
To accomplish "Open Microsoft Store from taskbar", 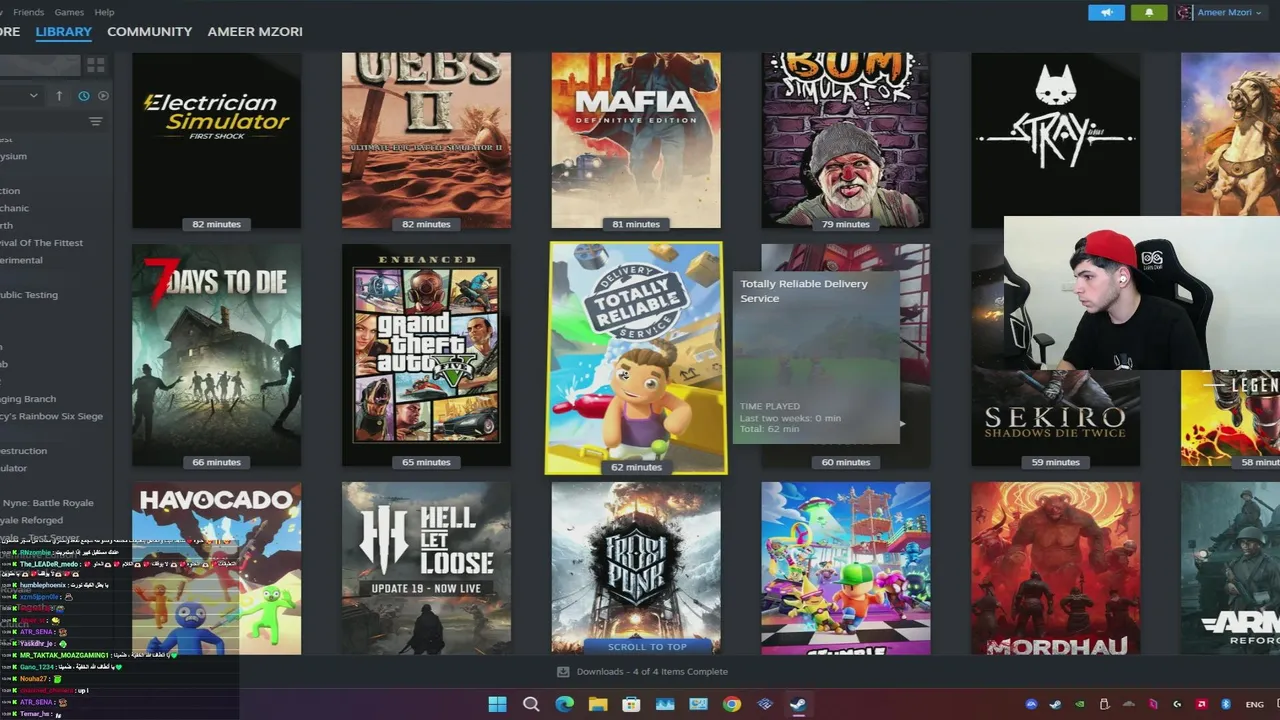I will 631,704.
